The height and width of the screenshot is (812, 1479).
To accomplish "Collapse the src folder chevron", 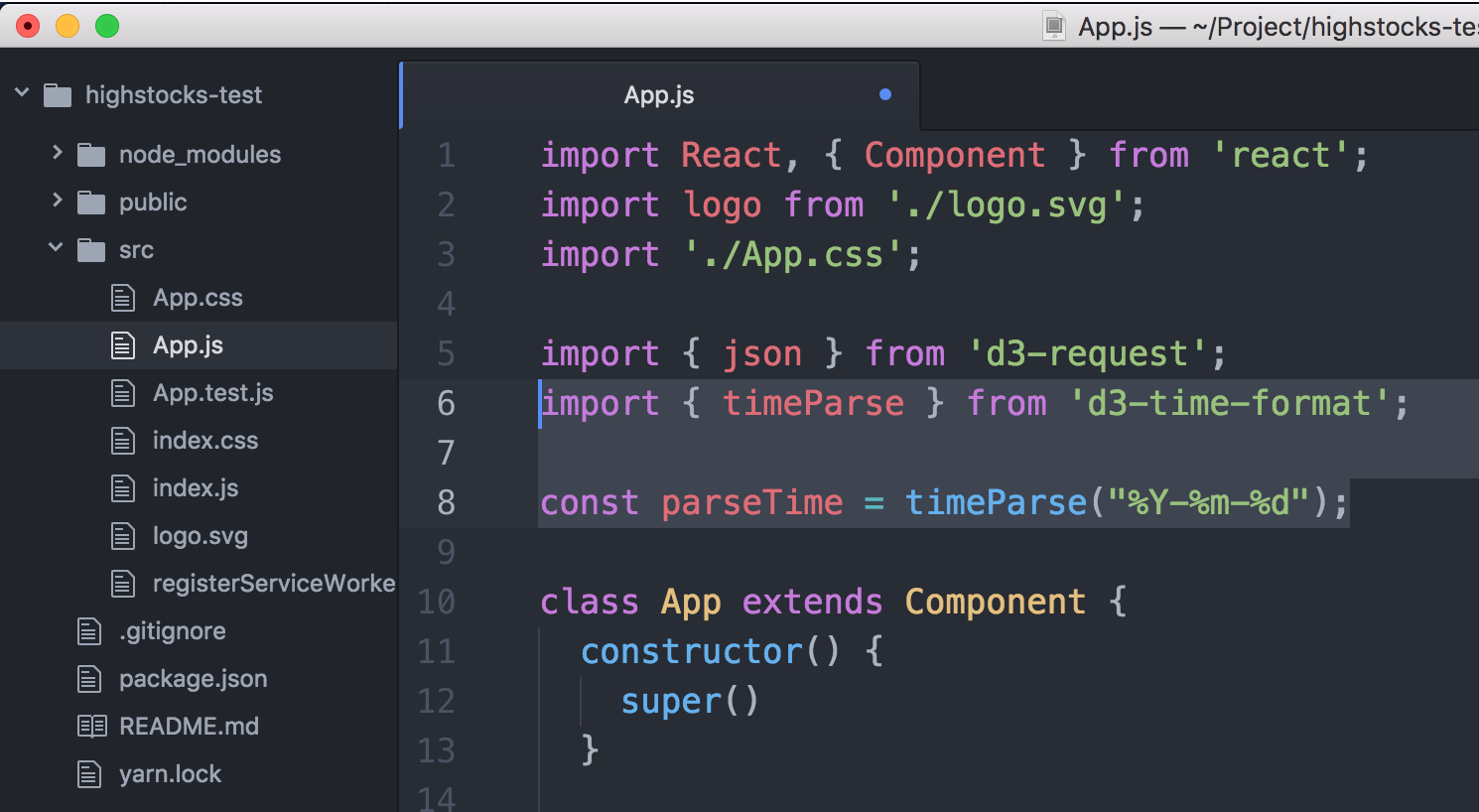I will (x=56, y=247).
